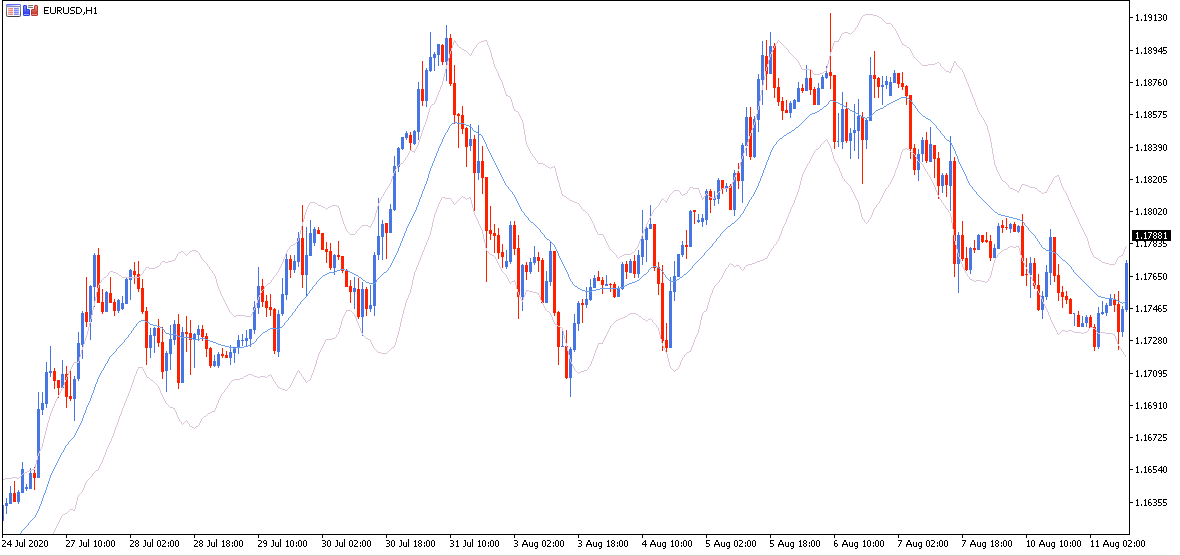Image resolution: width=1180 pixels, height=556 pixels.
Task: Click the 1.17465 price axis label
Action: (1148, 308)
